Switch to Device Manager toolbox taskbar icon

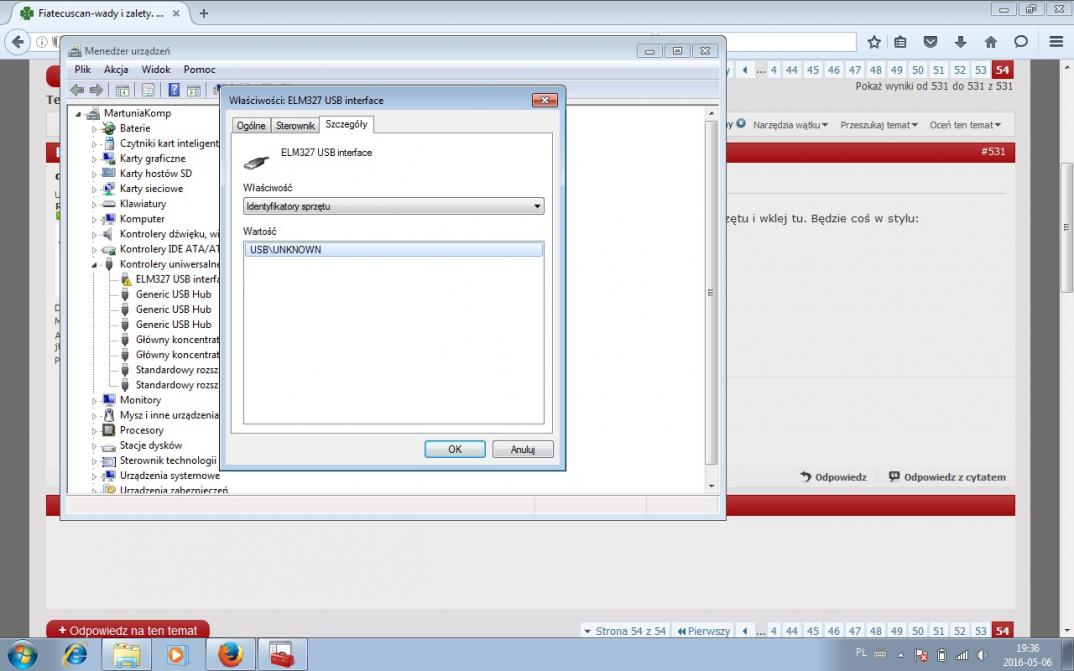282,655
